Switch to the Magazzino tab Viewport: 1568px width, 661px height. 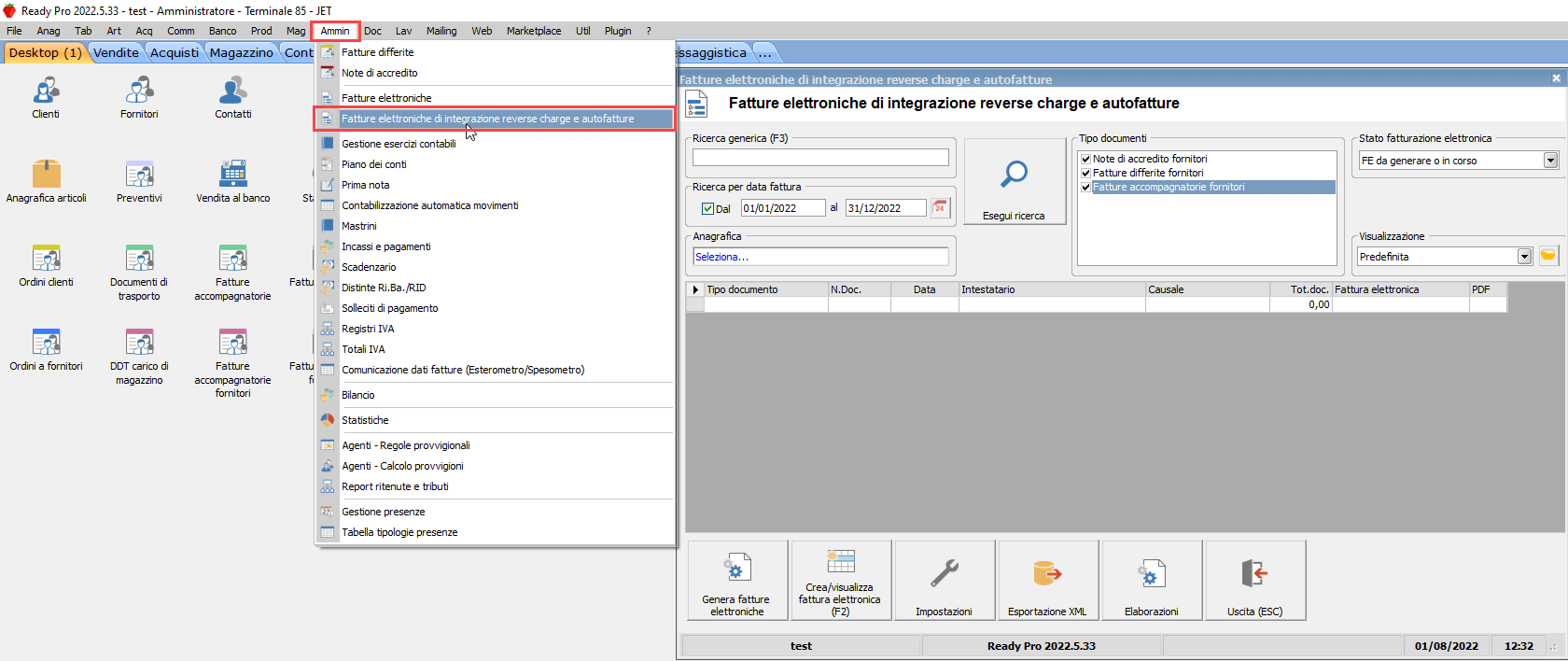(242, 52)
